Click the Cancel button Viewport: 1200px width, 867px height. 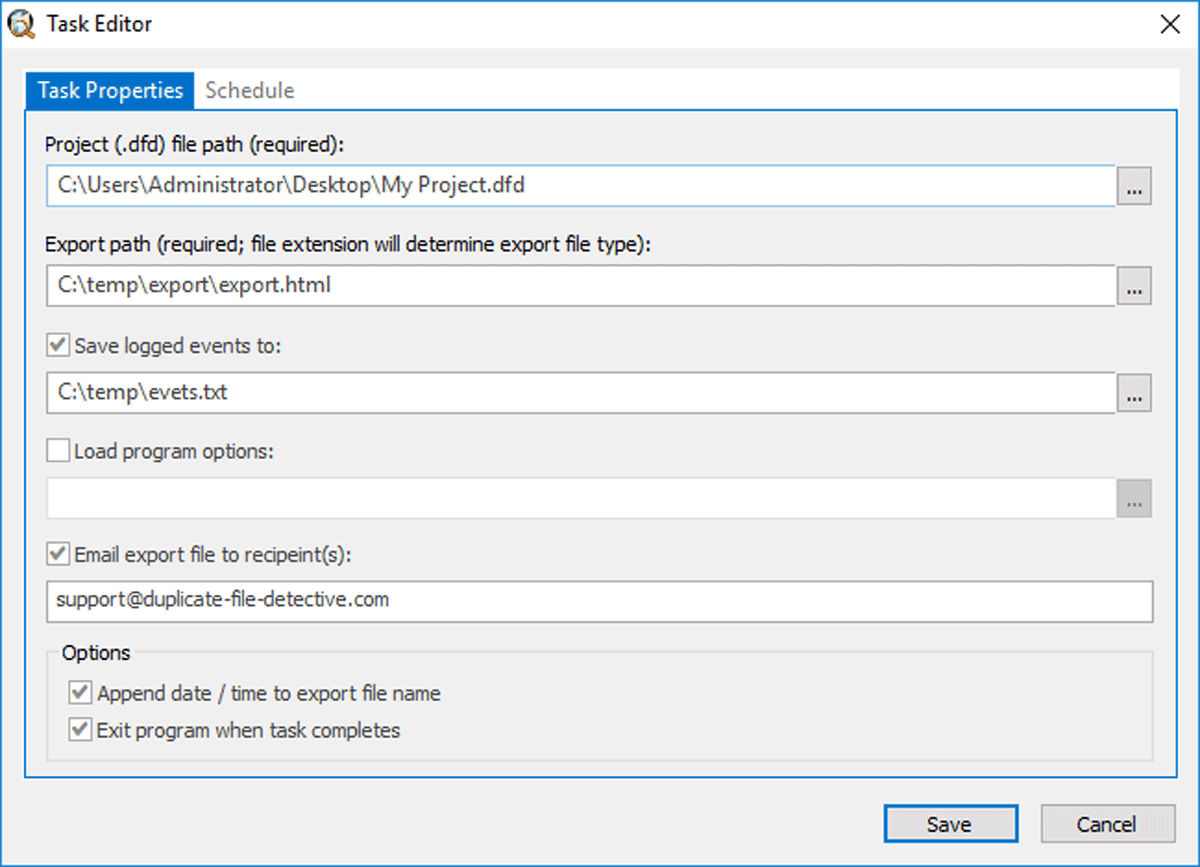[x=1107, y=823]
